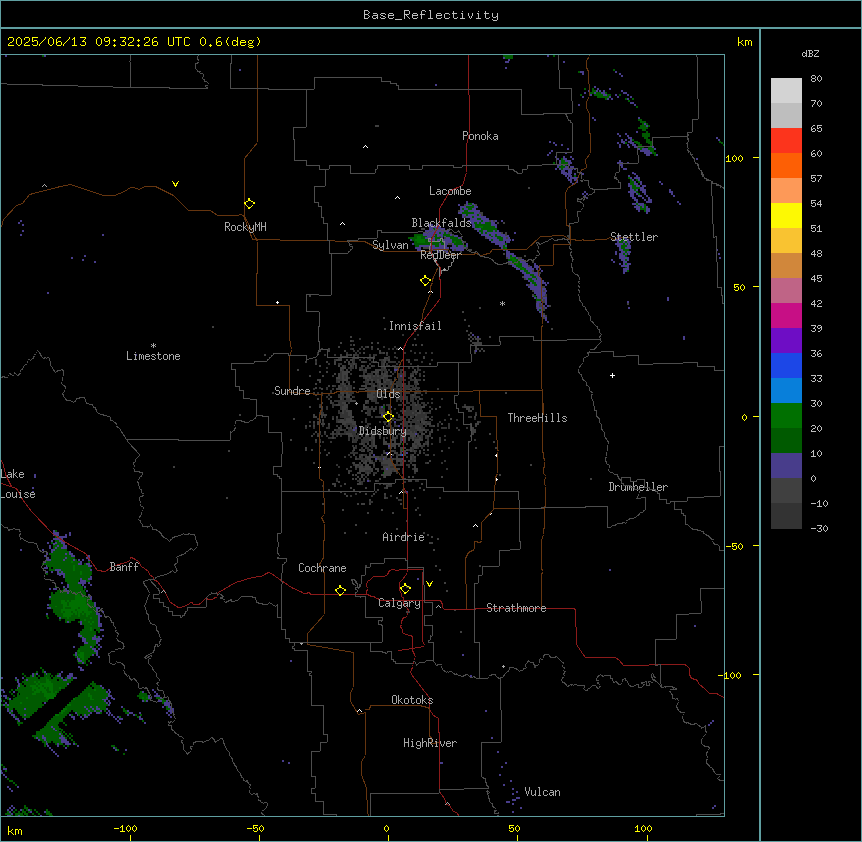
Task: Select the slate purple swatch between 10 and 0
Action: pos(786,466)
